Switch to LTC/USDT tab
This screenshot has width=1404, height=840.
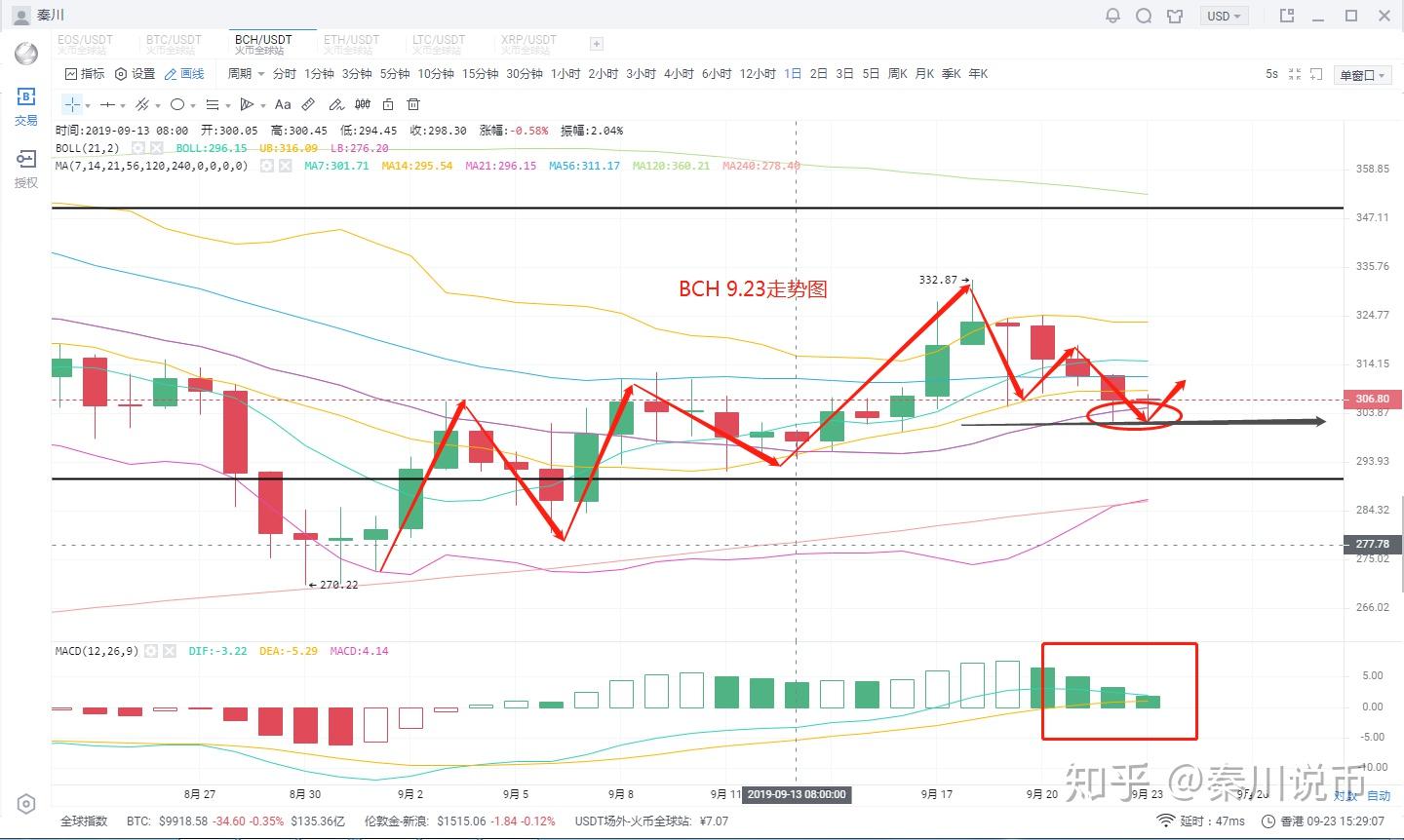point(439,44)
